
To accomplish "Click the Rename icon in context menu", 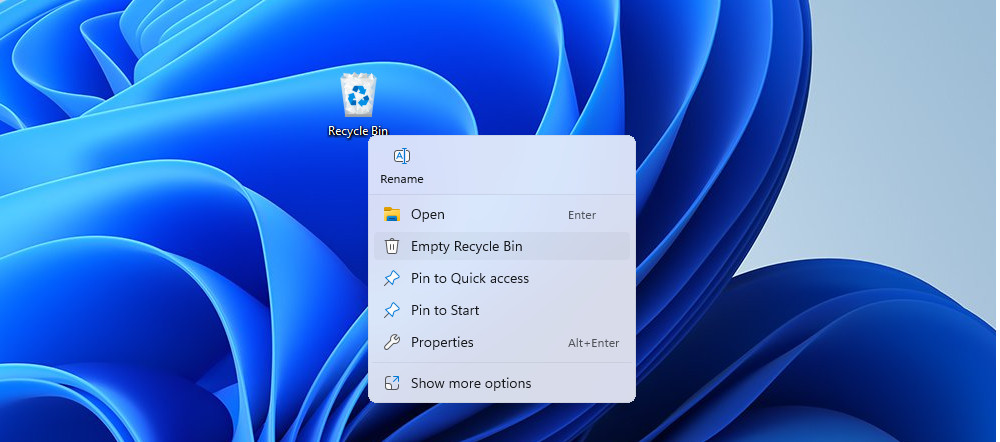I will (x=401, y=156).
